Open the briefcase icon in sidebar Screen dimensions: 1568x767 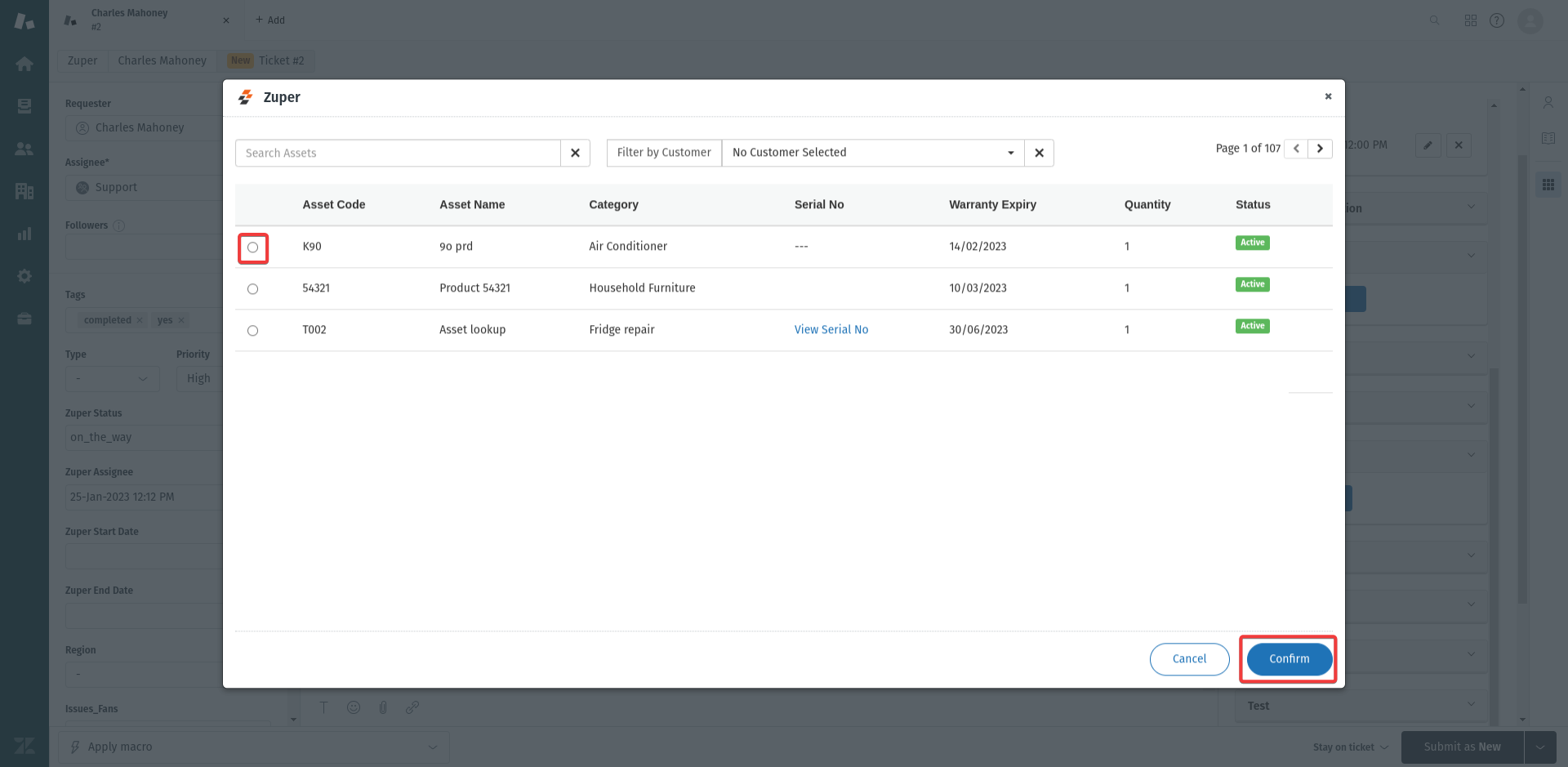pos(24,319)
